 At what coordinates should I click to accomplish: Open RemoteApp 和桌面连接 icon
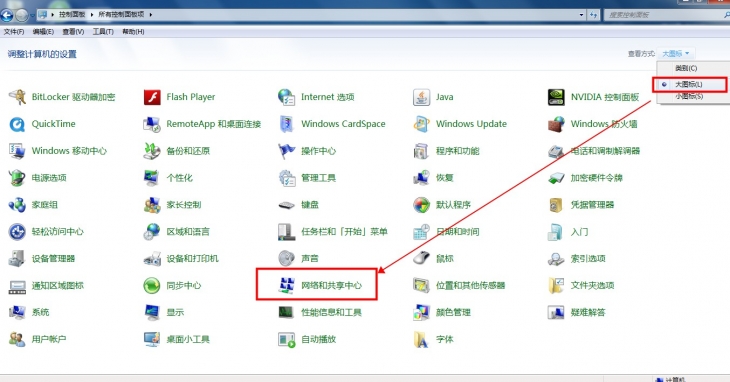[x=152, y=124]
